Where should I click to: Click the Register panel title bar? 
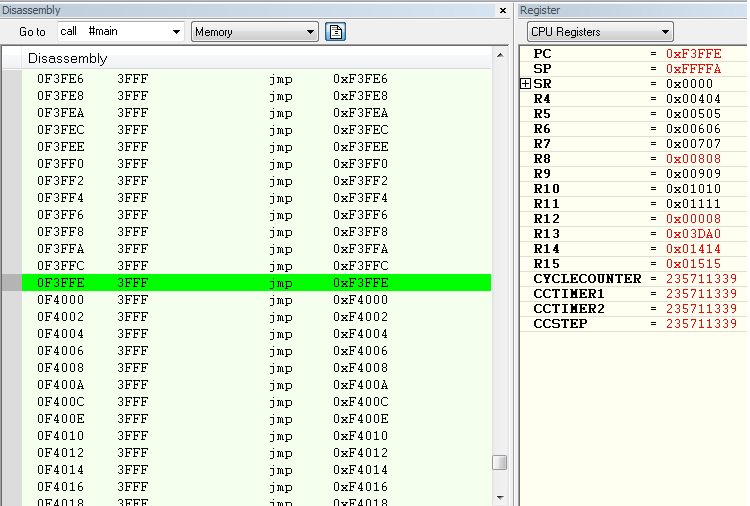pos(633,10)
